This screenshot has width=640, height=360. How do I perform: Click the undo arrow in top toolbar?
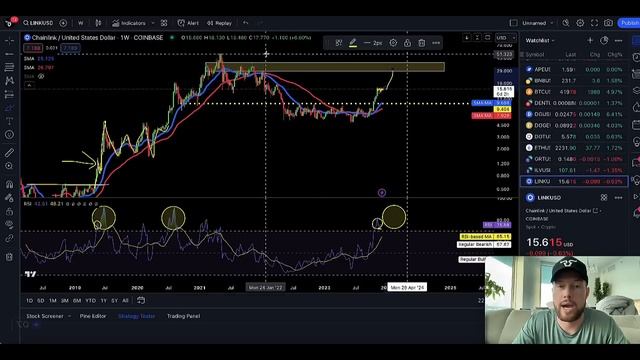(x=245, y=23)
